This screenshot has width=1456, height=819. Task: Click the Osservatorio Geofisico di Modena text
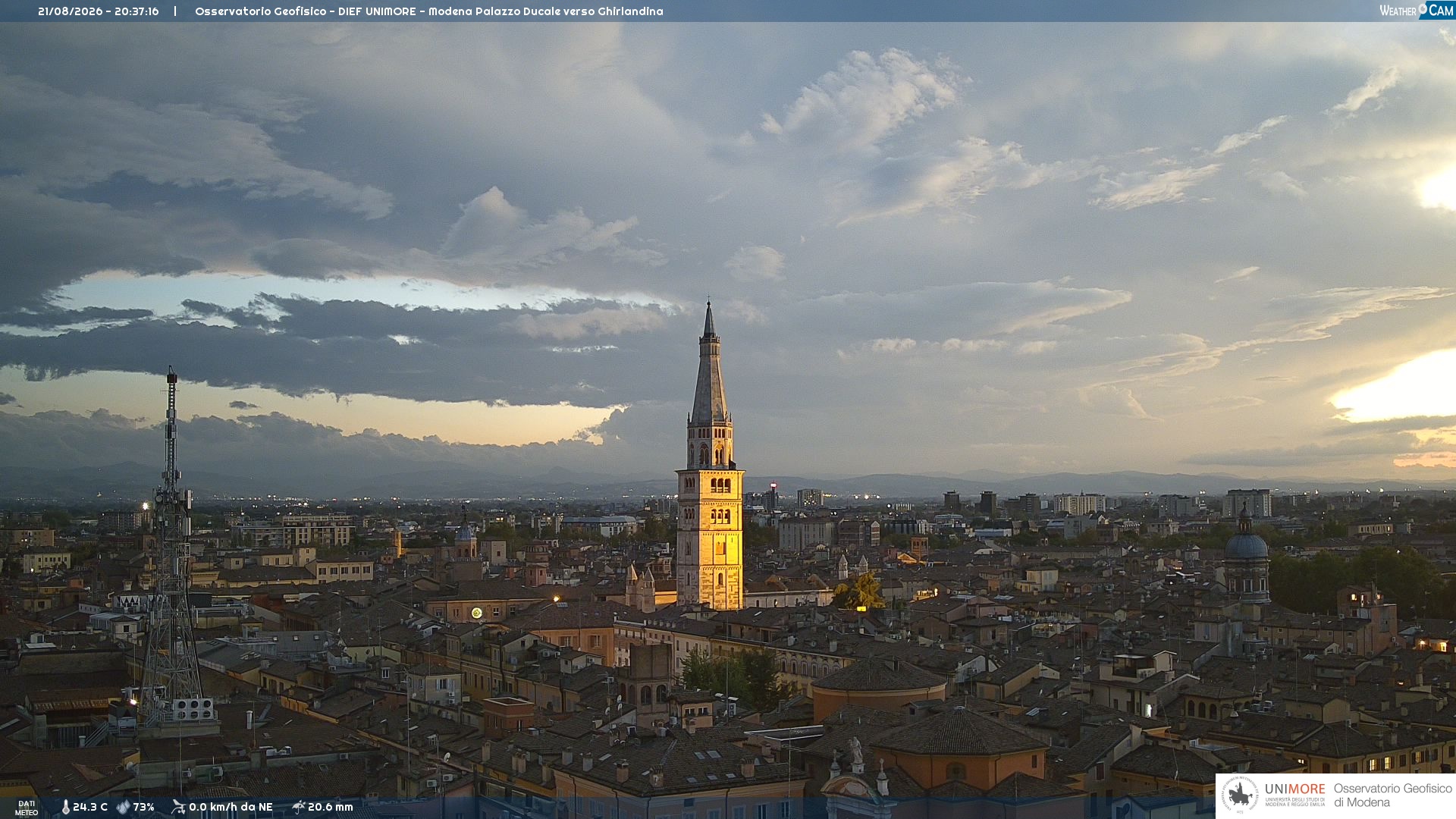pyautogui.click(x=1392, y=795)
